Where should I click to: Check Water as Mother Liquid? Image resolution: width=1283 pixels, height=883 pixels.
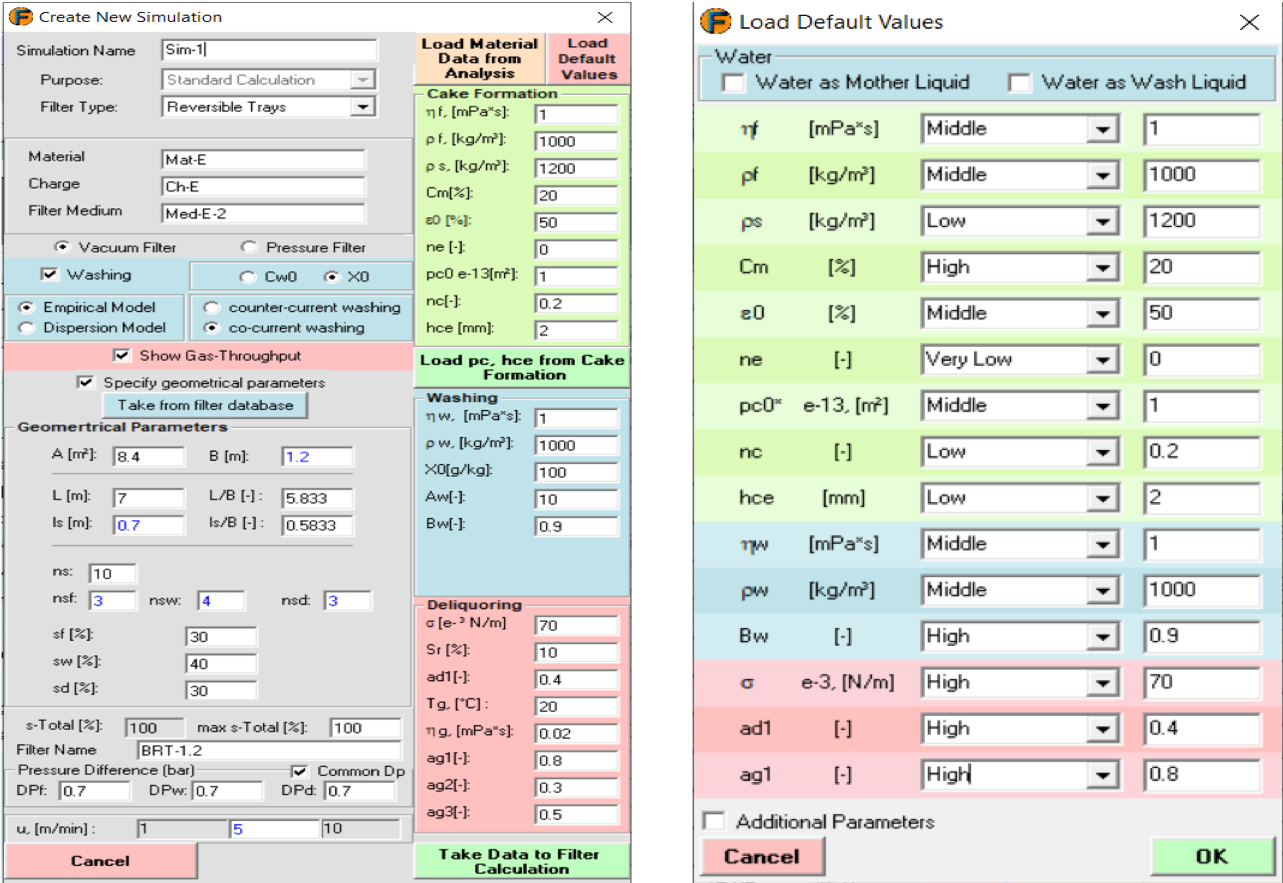click(734, 83)
